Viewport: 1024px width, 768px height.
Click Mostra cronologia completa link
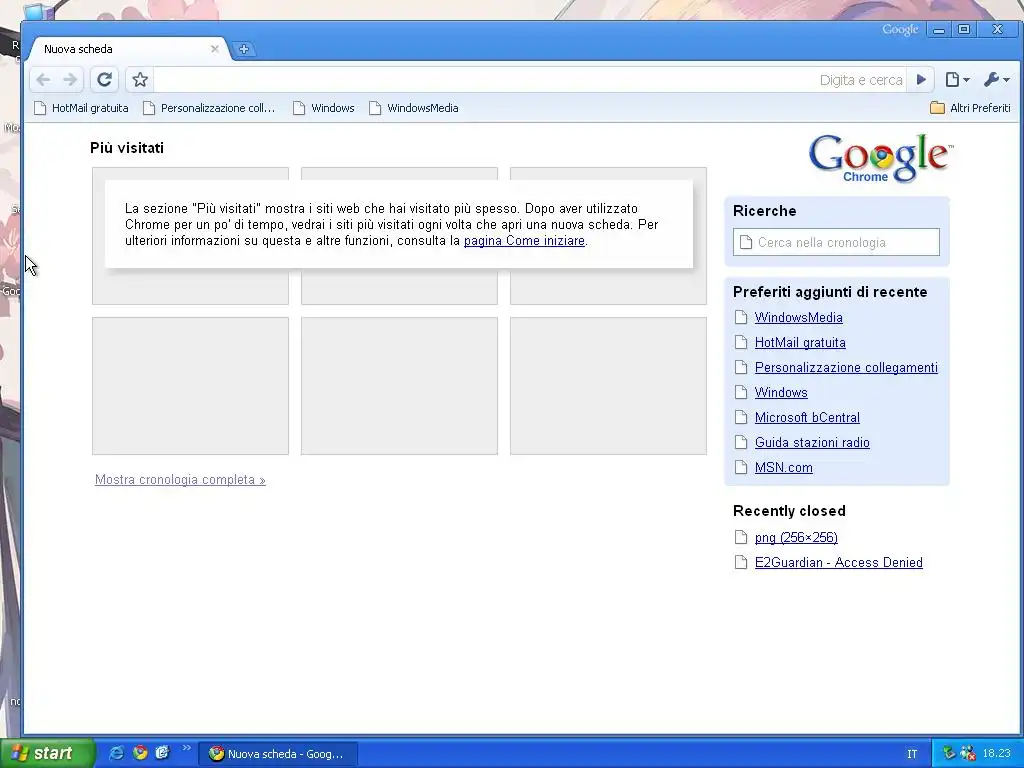[x=180, y=479]
